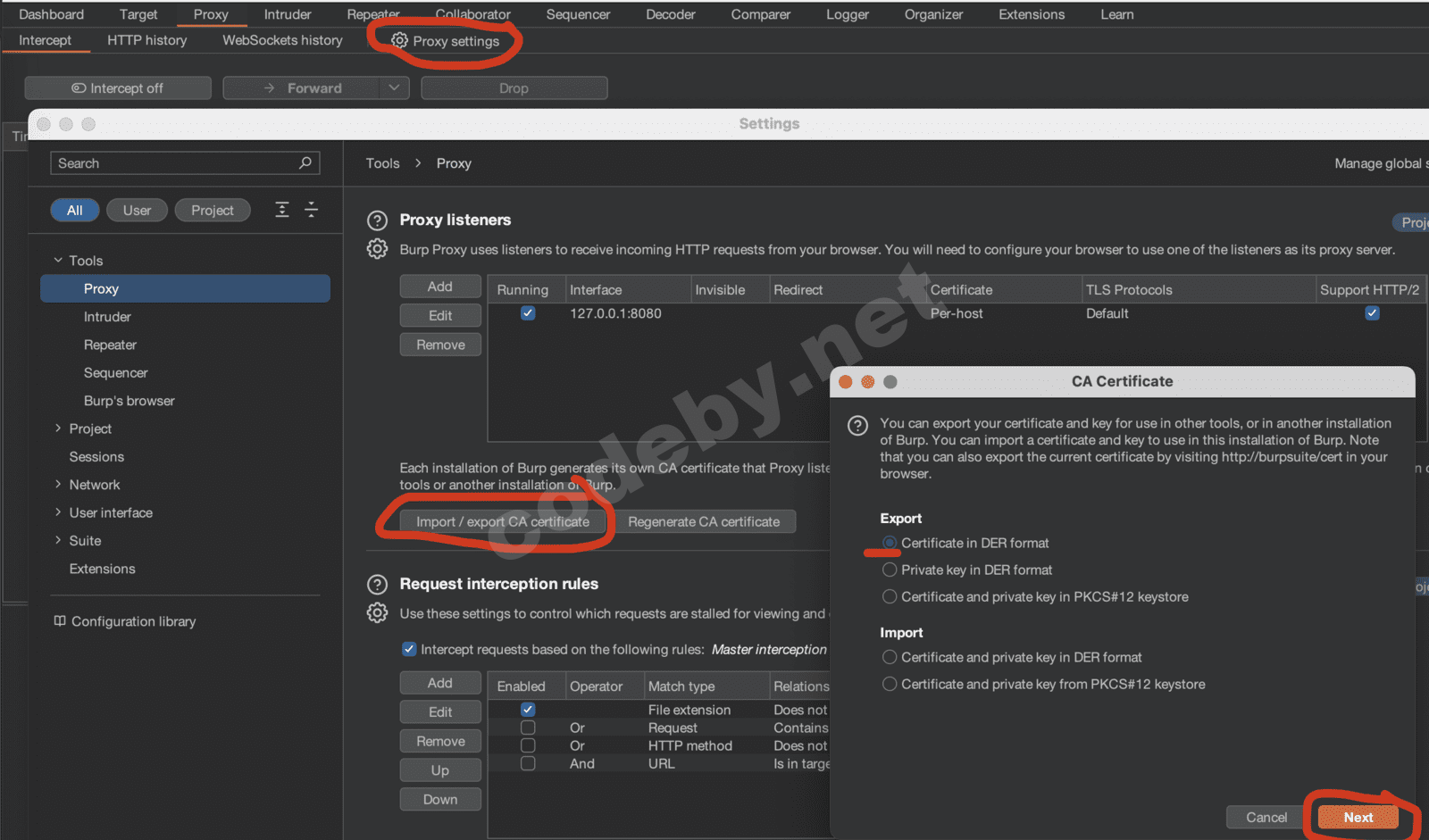This screenshot has width=1429, height=840.
Task: Click the Settings search input field
Action: pos(174,163)
